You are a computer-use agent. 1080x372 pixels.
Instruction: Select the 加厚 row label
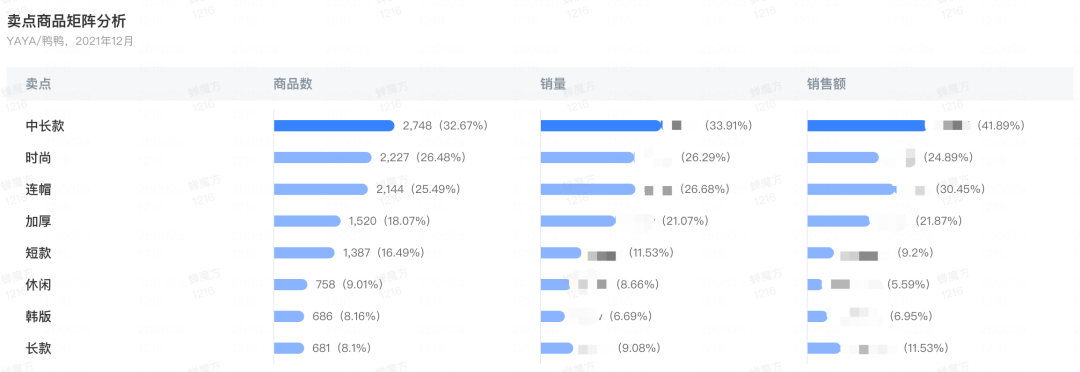(39, 221)
